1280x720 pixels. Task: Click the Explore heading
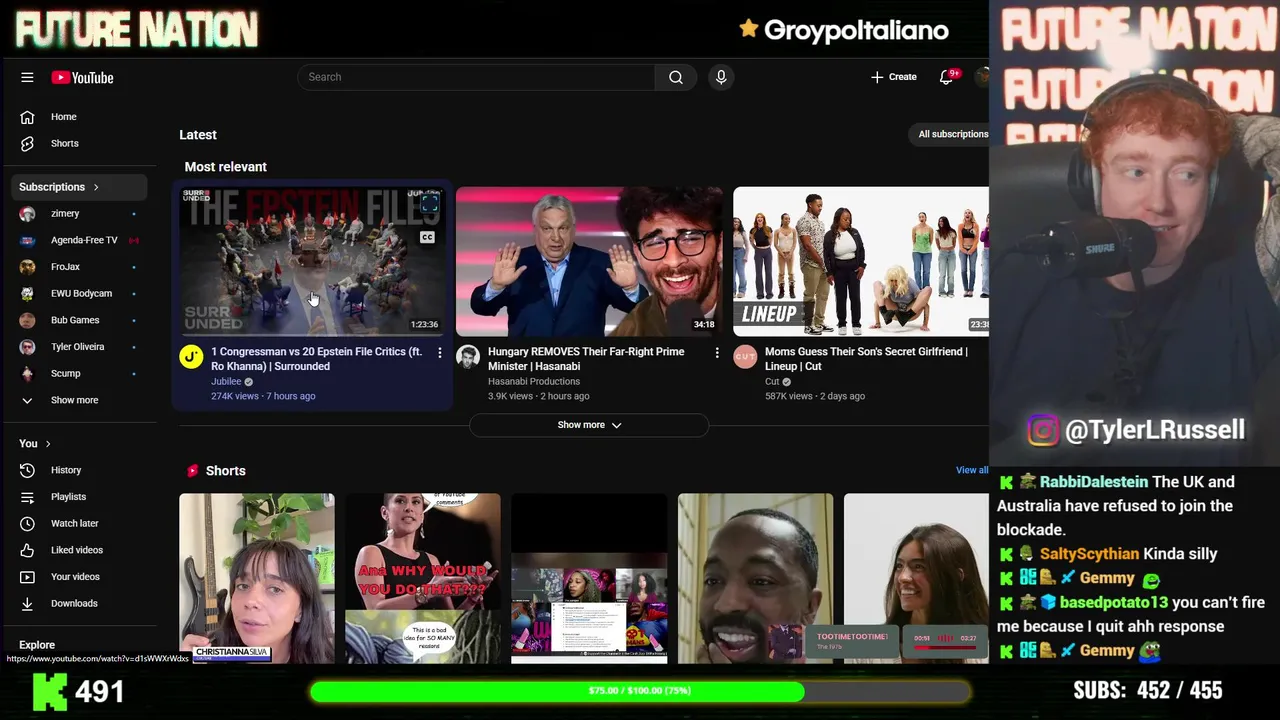37,645
